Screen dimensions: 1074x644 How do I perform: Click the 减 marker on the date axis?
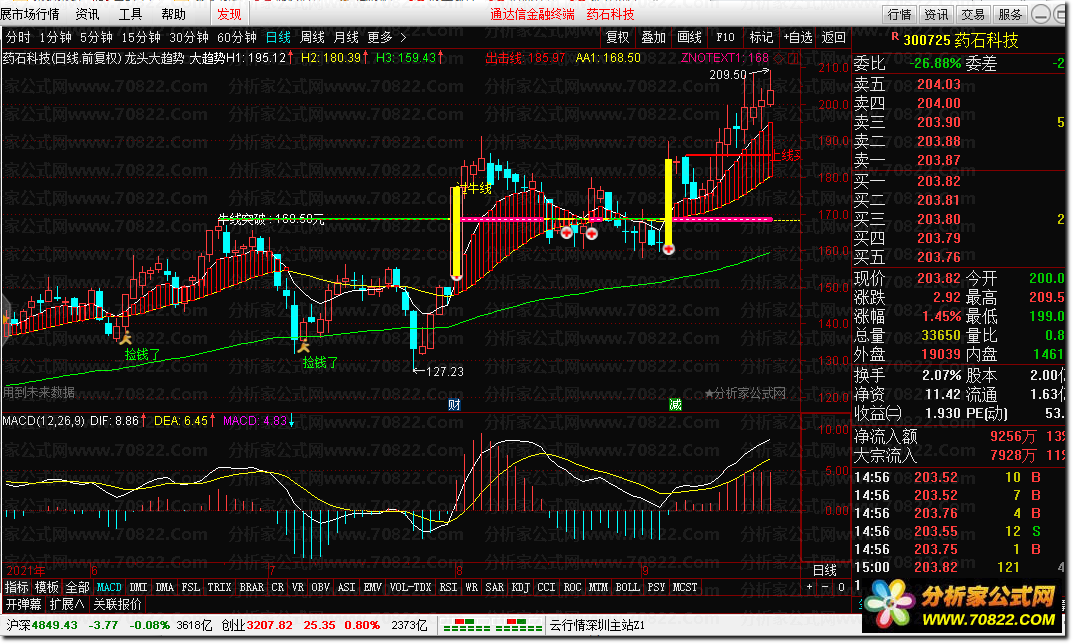coord(675,404)
